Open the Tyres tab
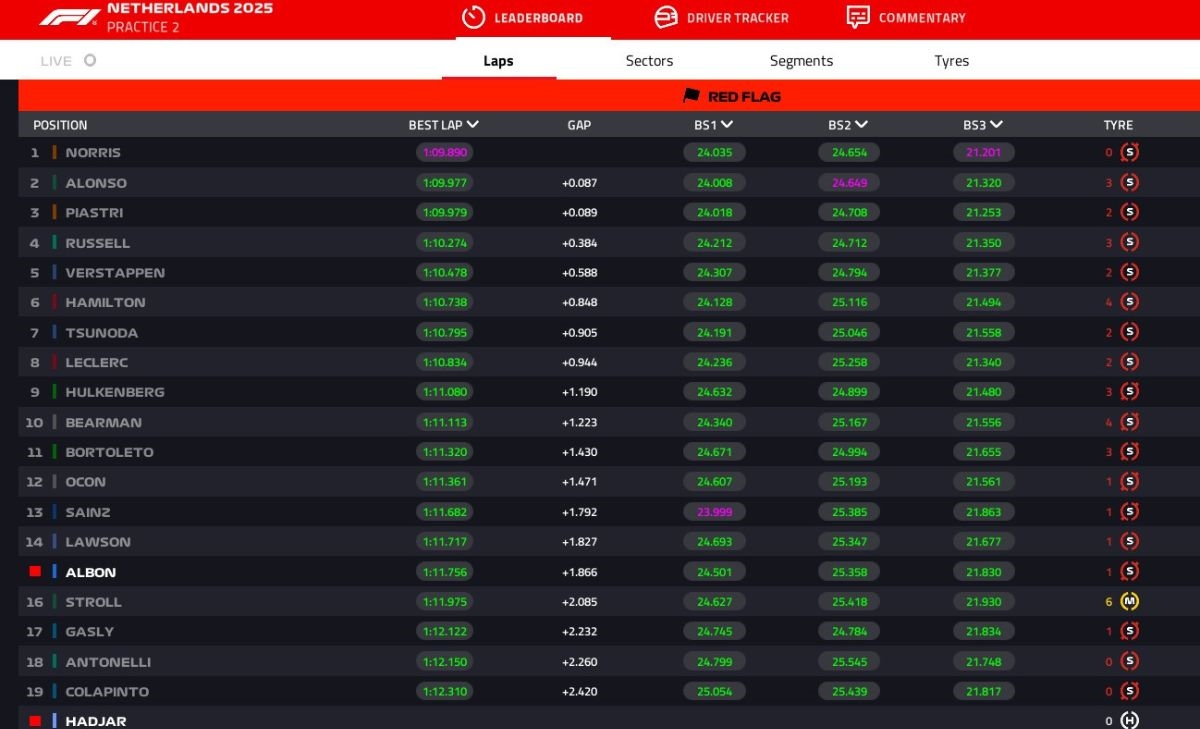Screen dimensions: 1200x729 pos(951,61)
